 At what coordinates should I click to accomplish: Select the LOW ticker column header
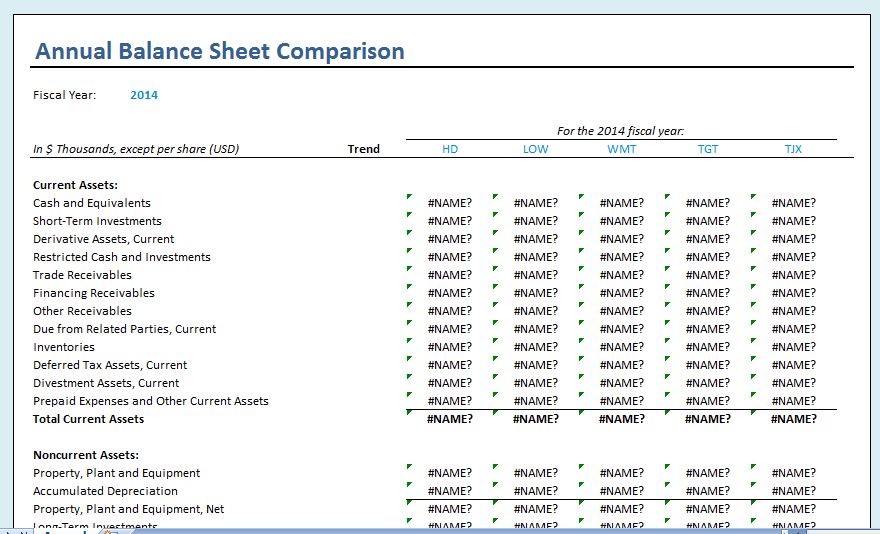[x=535, y=149]
